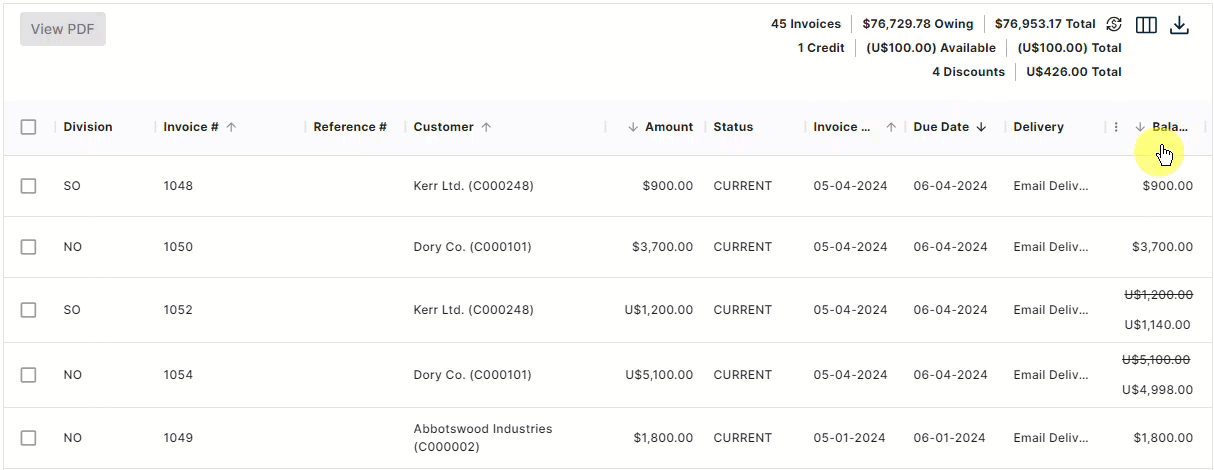Sort by the Balance column header
This screenshot has width=1214, height=470.
click(x=1169, y=127)
